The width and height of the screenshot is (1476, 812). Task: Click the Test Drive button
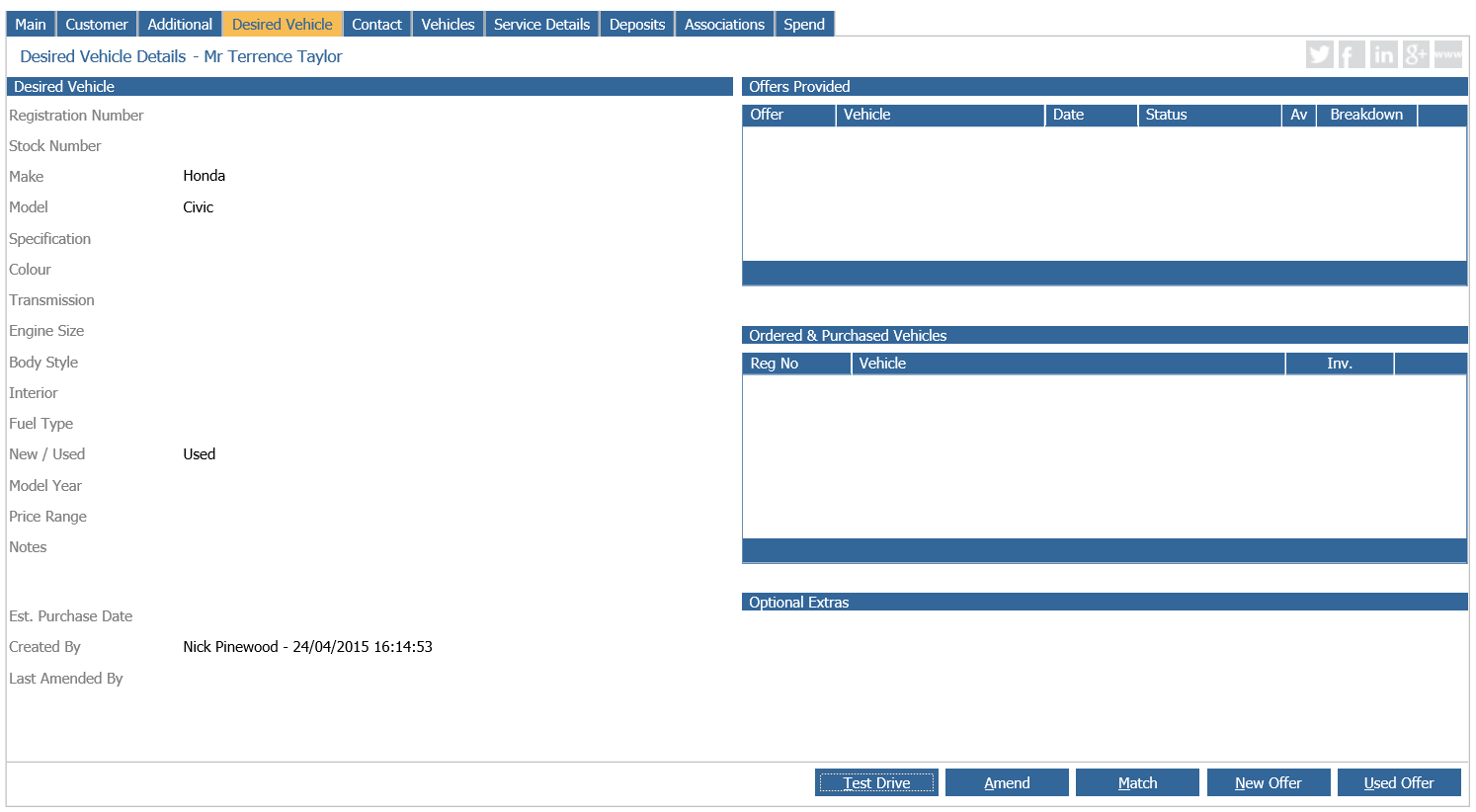pyautogui.click(x=876, y=782)
